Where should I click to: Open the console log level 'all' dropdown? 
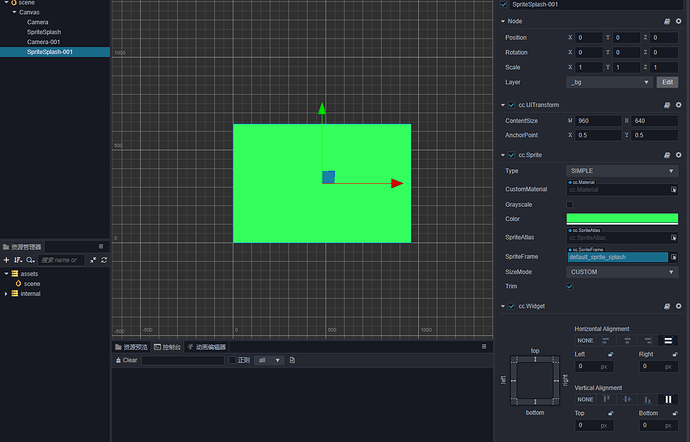[269, 360]
